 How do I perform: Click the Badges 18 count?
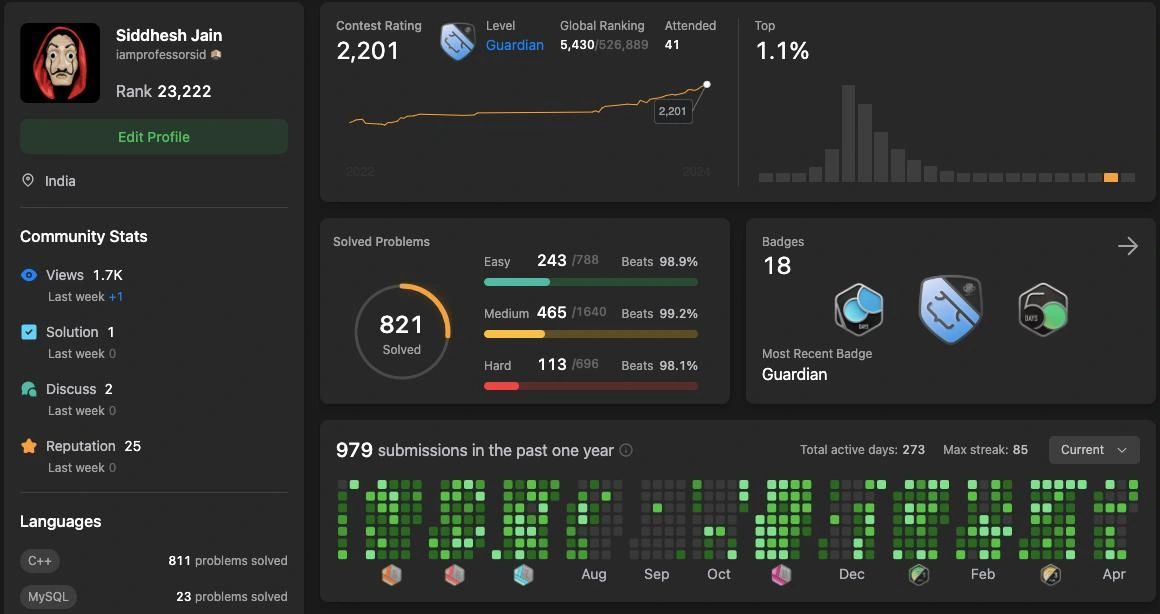point(777,266)
